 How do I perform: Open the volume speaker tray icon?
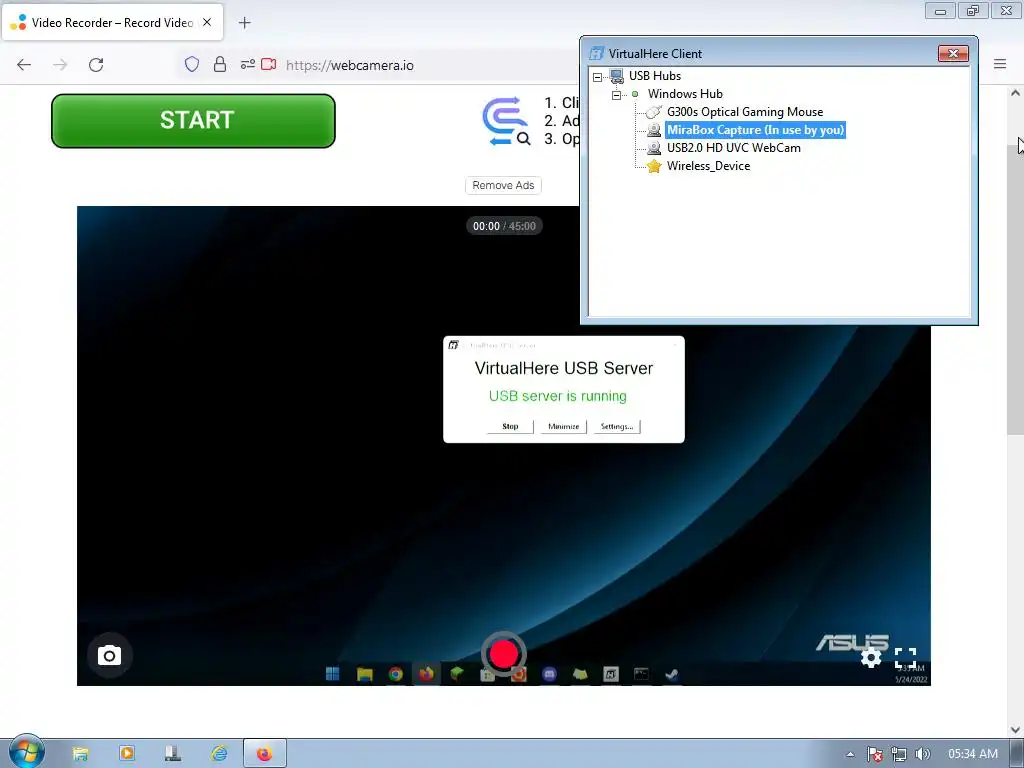click(x=922, y=754)
